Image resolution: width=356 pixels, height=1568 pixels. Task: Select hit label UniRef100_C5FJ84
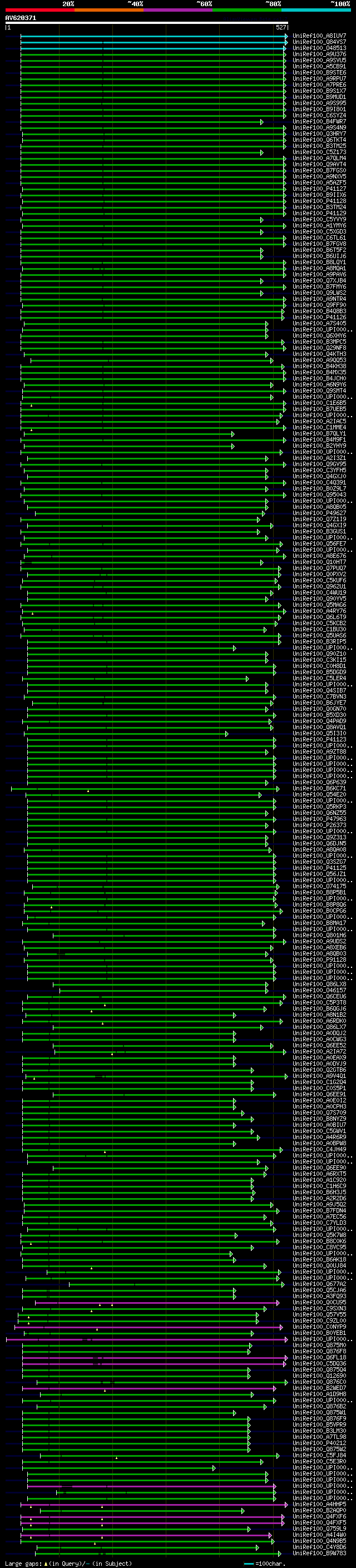click(319, 1455)
